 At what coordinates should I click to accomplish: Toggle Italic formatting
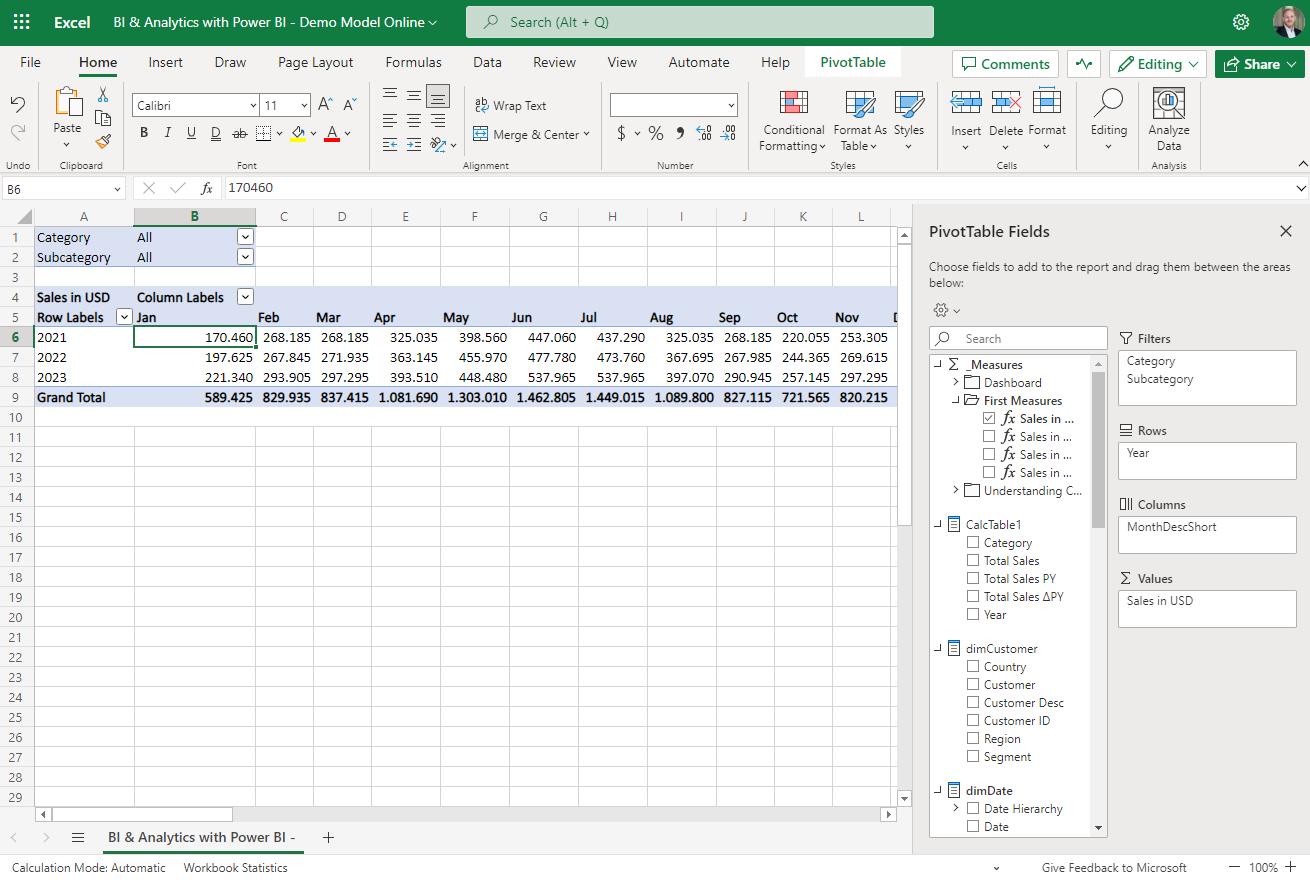pos(167,133)
